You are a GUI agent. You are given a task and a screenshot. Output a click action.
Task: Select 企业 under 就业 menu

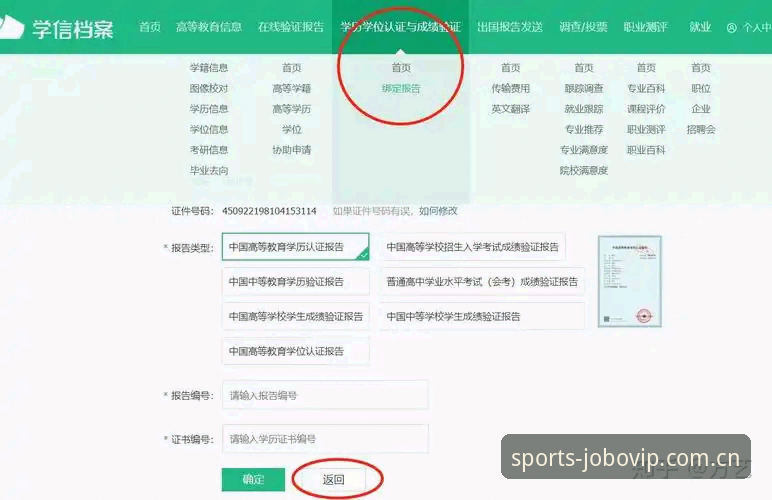701,109
